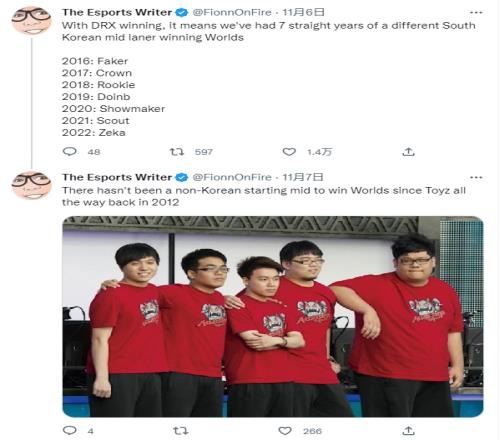Viewport: 500px width, 440px height.
Task: Enlarge the team photo in red shirts
Action: coord(273,317)
